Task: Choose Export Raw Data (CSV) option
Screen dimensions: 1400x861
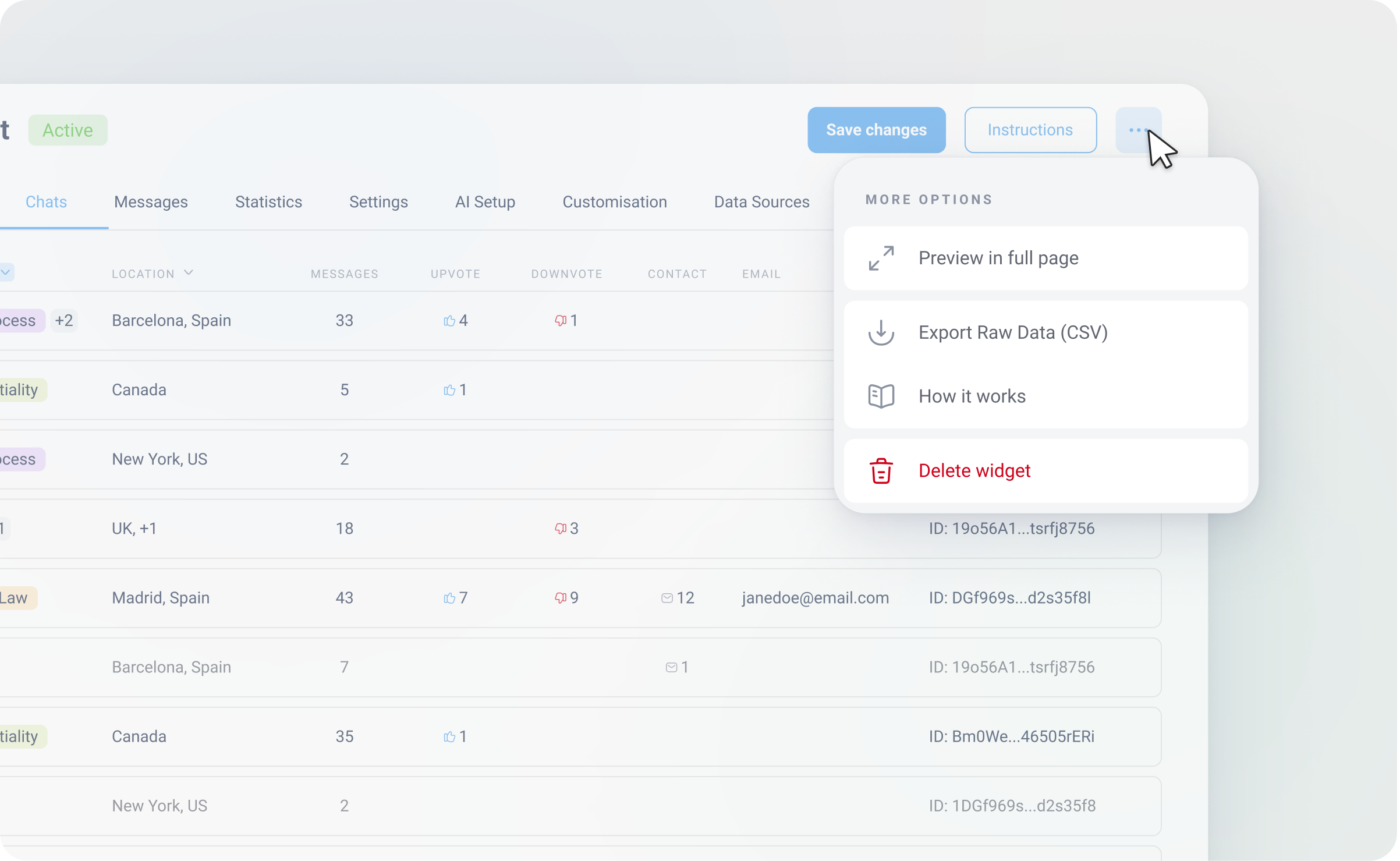Action: pos(1013,332)
